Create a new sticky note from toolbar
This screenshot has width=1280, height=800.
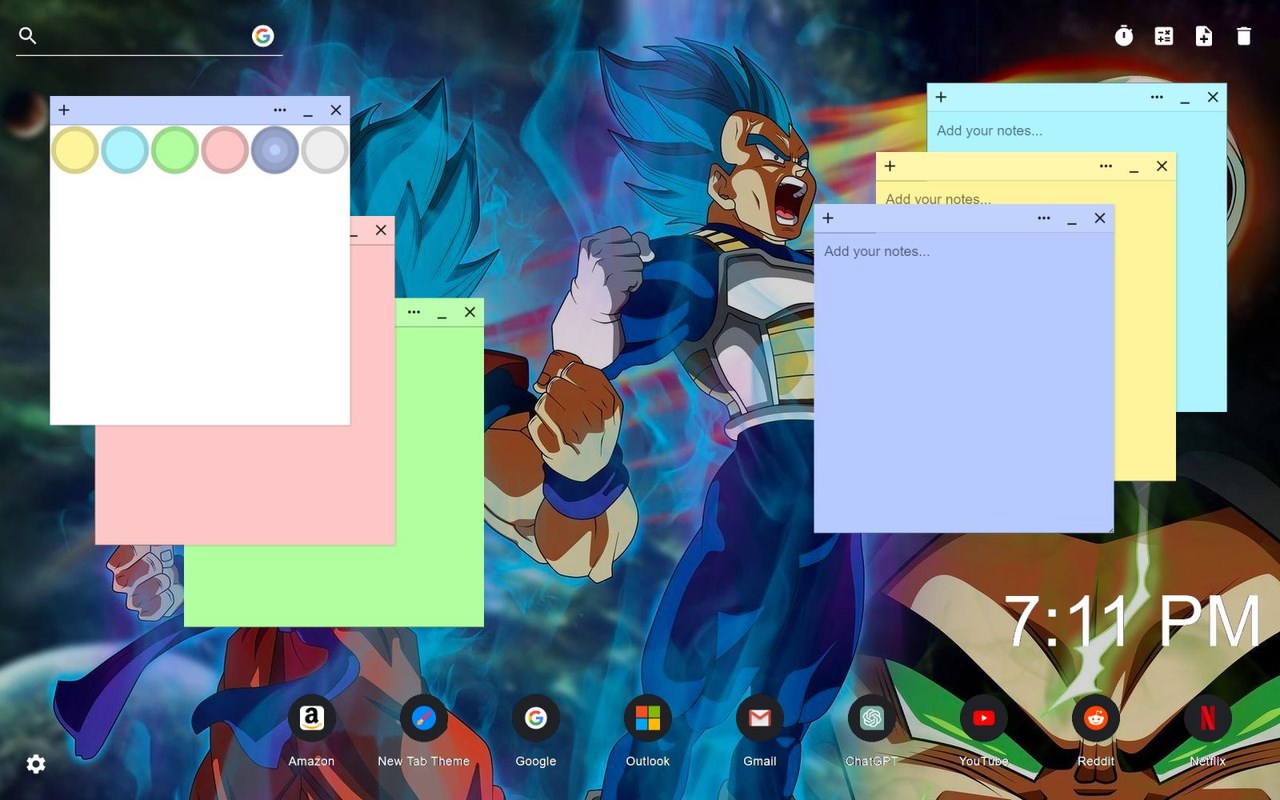(x=1204, y=36)
